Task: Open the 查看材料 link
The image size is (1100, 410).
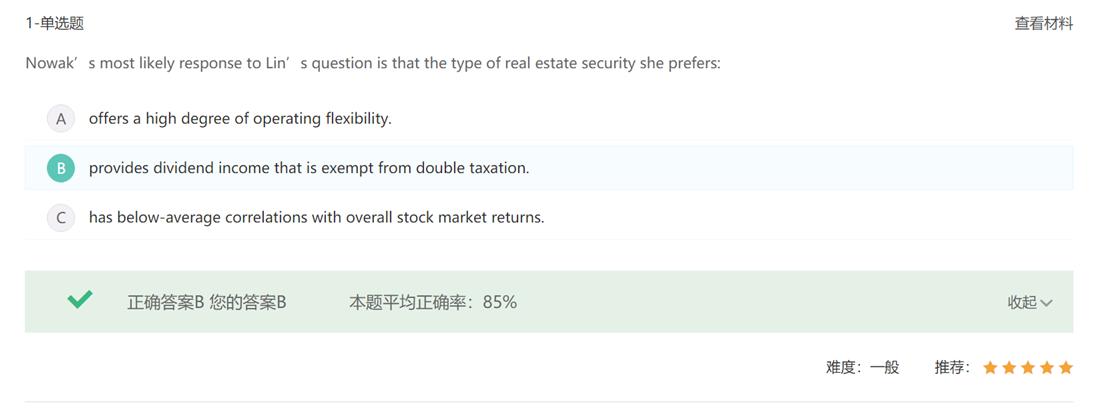Action: click(1044, 24)
